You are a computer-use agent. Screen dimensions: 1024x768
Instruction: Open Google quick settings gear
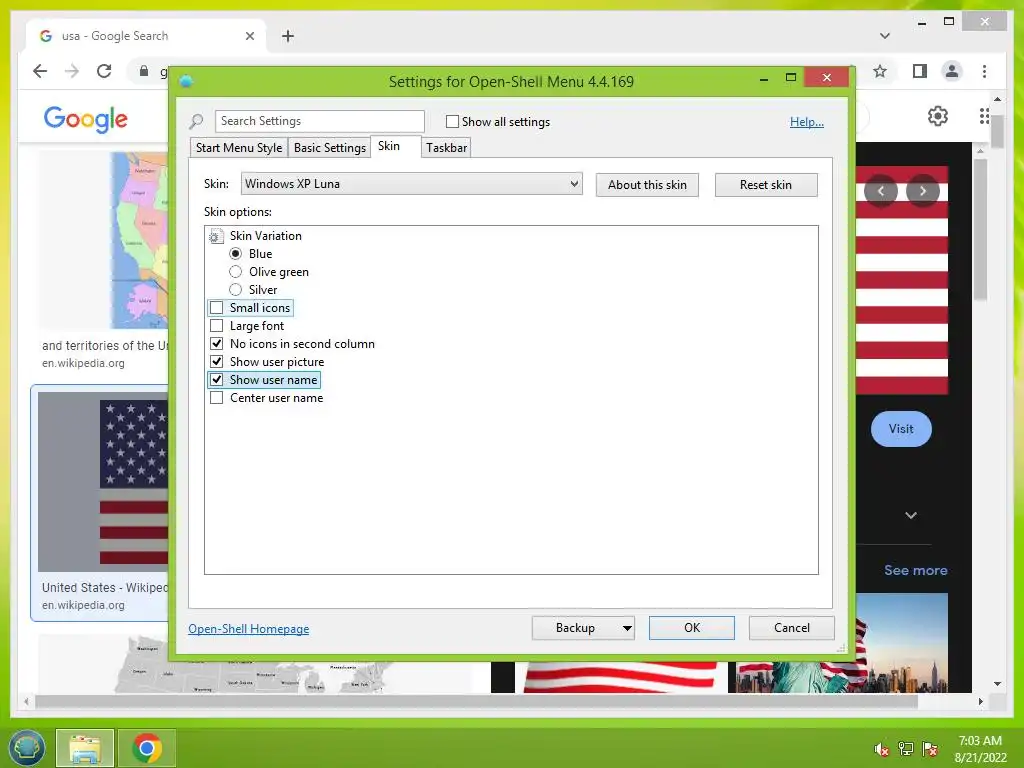pos(938,116)
